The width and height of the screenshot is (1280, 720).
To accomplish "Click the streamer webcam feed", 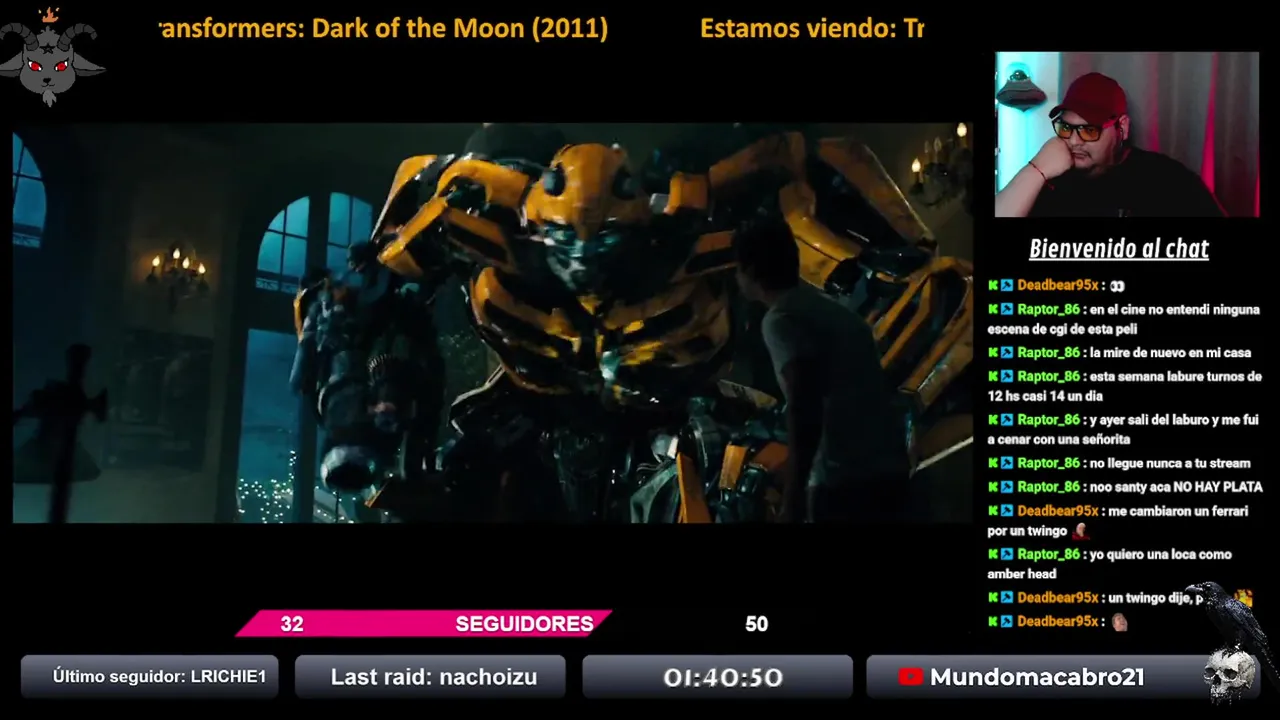I will click(1127, 134).
